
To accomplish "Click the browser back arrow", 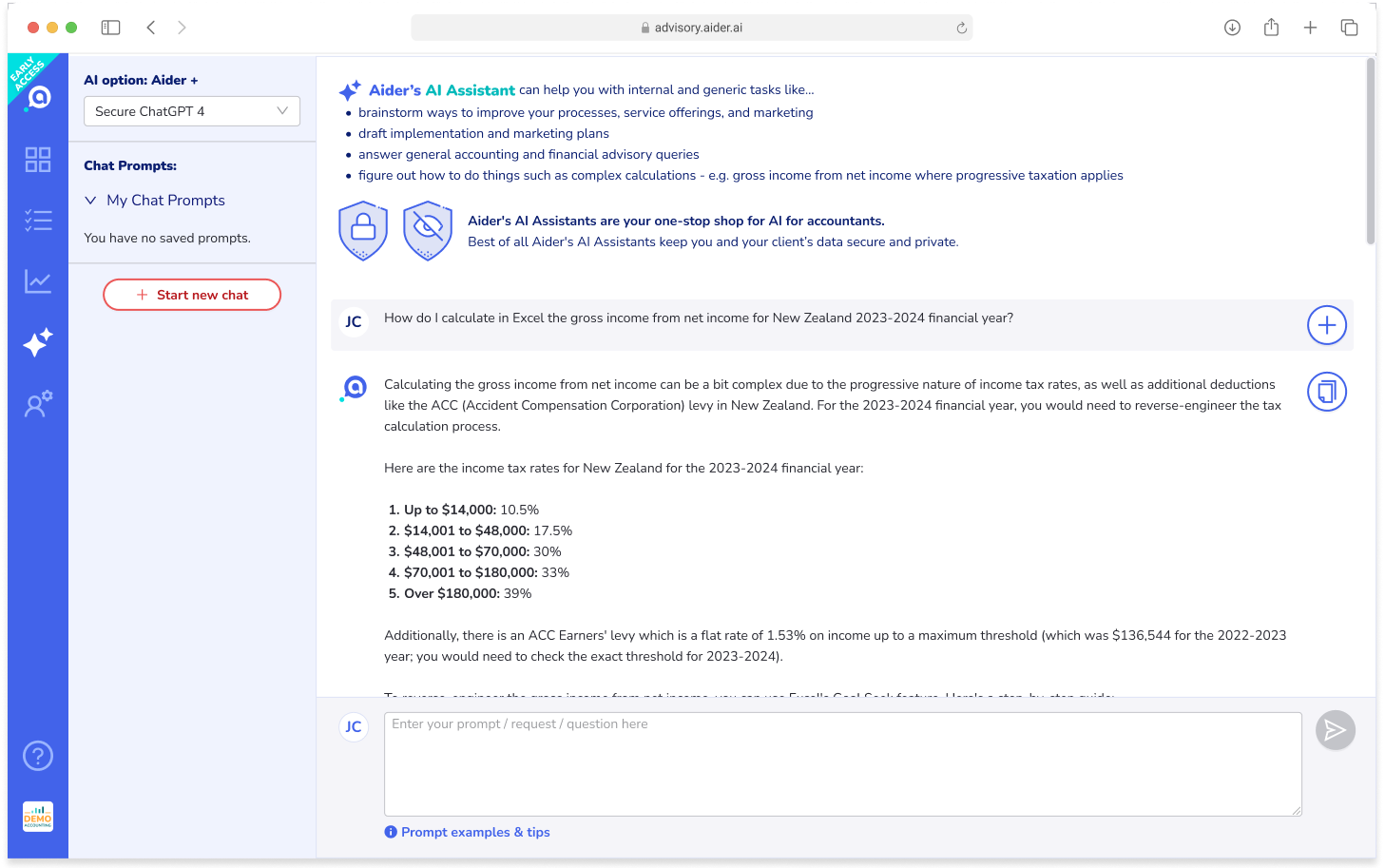I will [151, 28].
